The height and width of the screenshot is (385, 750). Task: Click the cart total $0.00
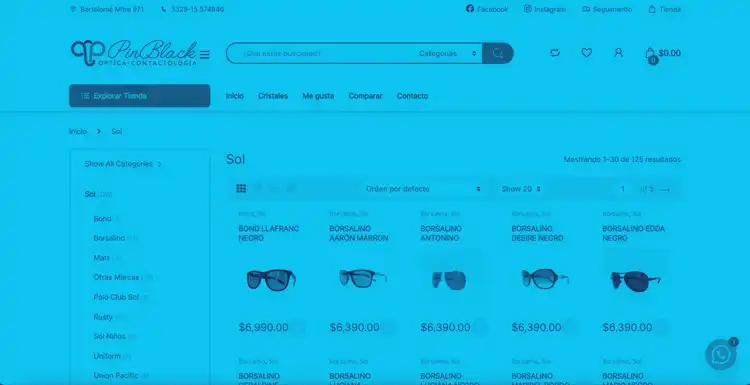click(670, 53)
